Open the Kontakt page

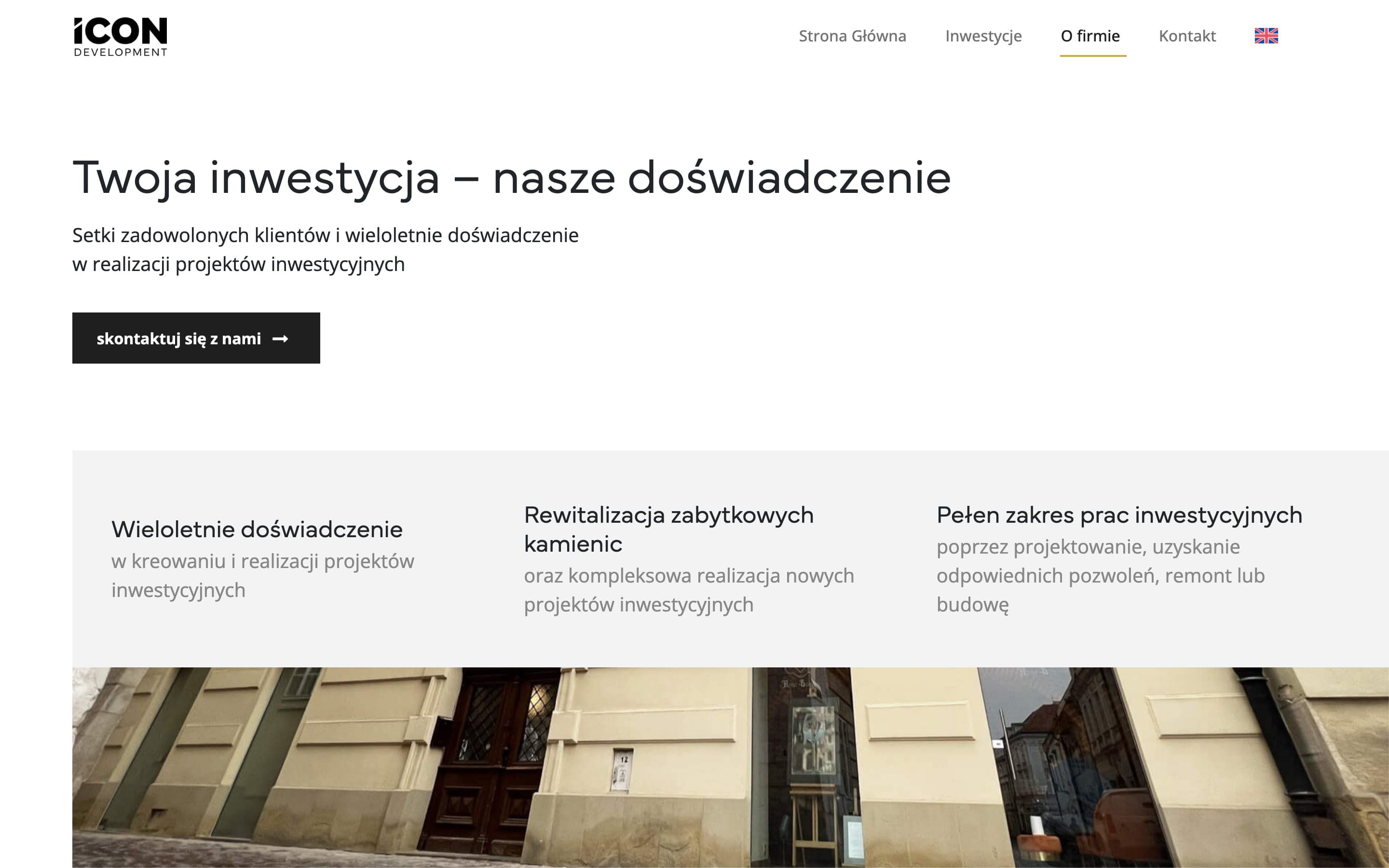1186,36
